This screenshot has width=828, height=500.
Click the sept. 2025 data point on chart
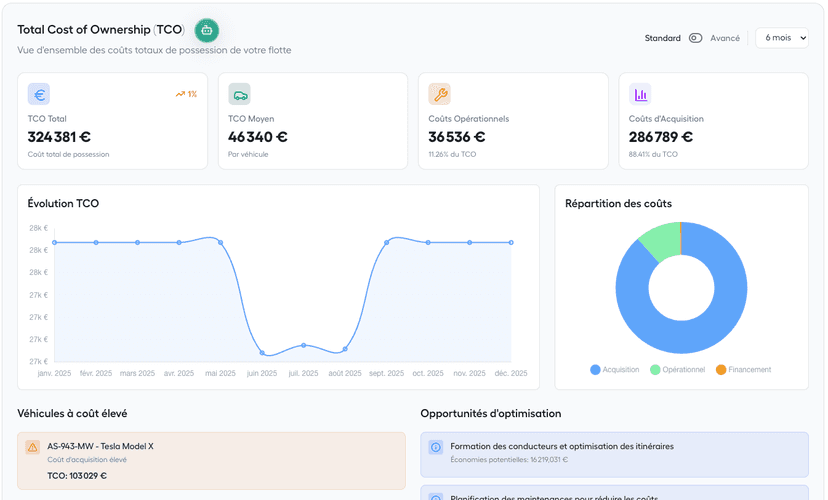387,242
